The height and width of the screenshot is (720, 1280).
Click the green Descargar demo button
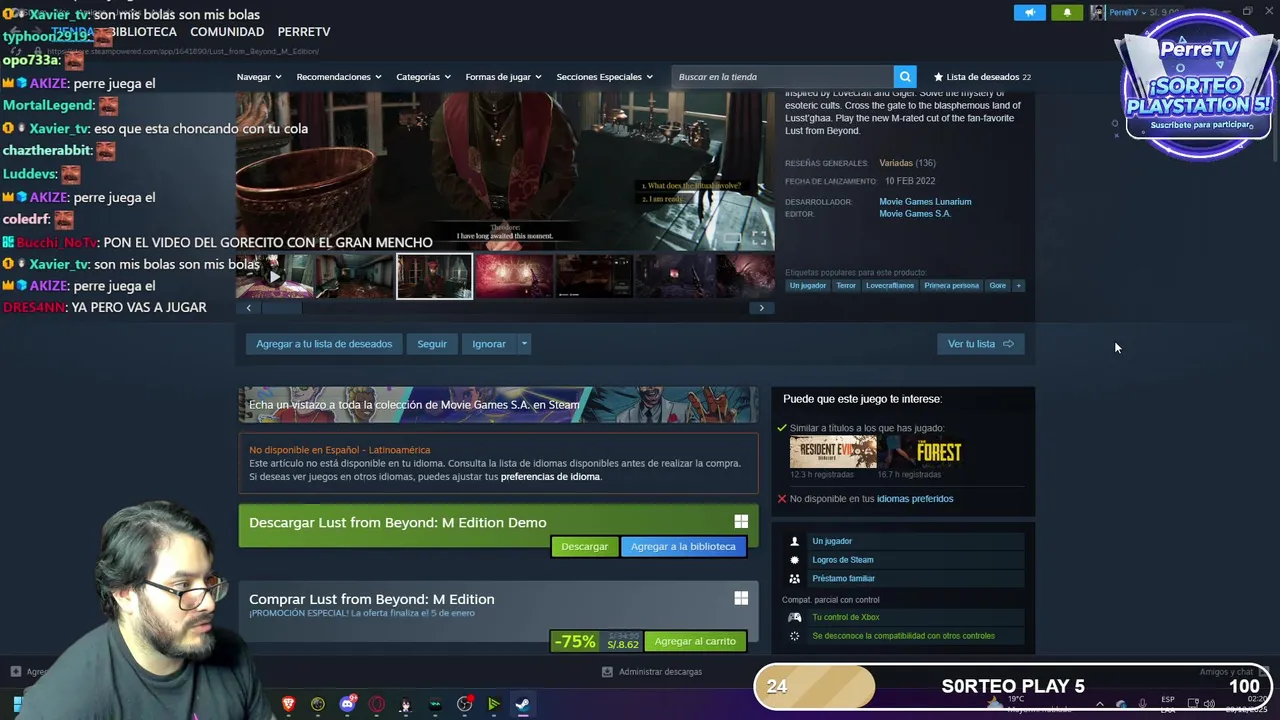tap(584, 547)
